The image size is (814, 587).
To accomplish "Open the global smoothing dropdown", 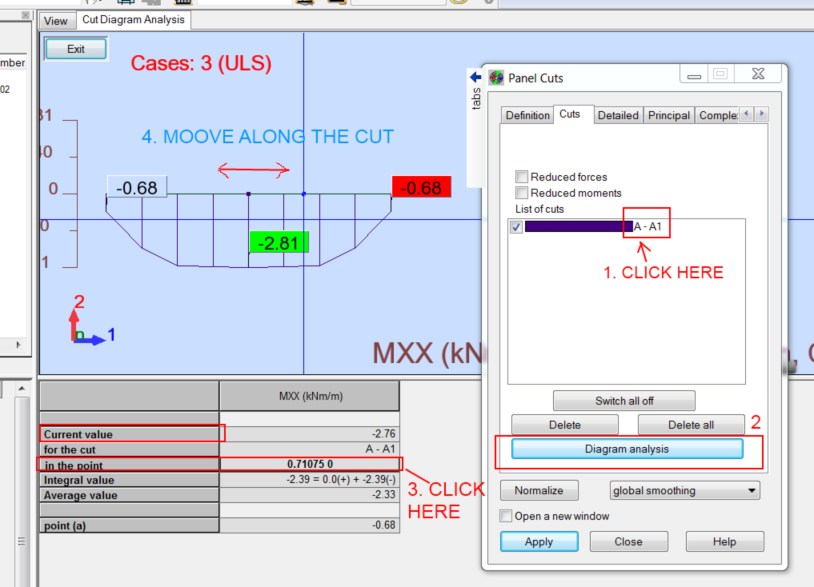I will pyautogui.click(x=684, y=490).
